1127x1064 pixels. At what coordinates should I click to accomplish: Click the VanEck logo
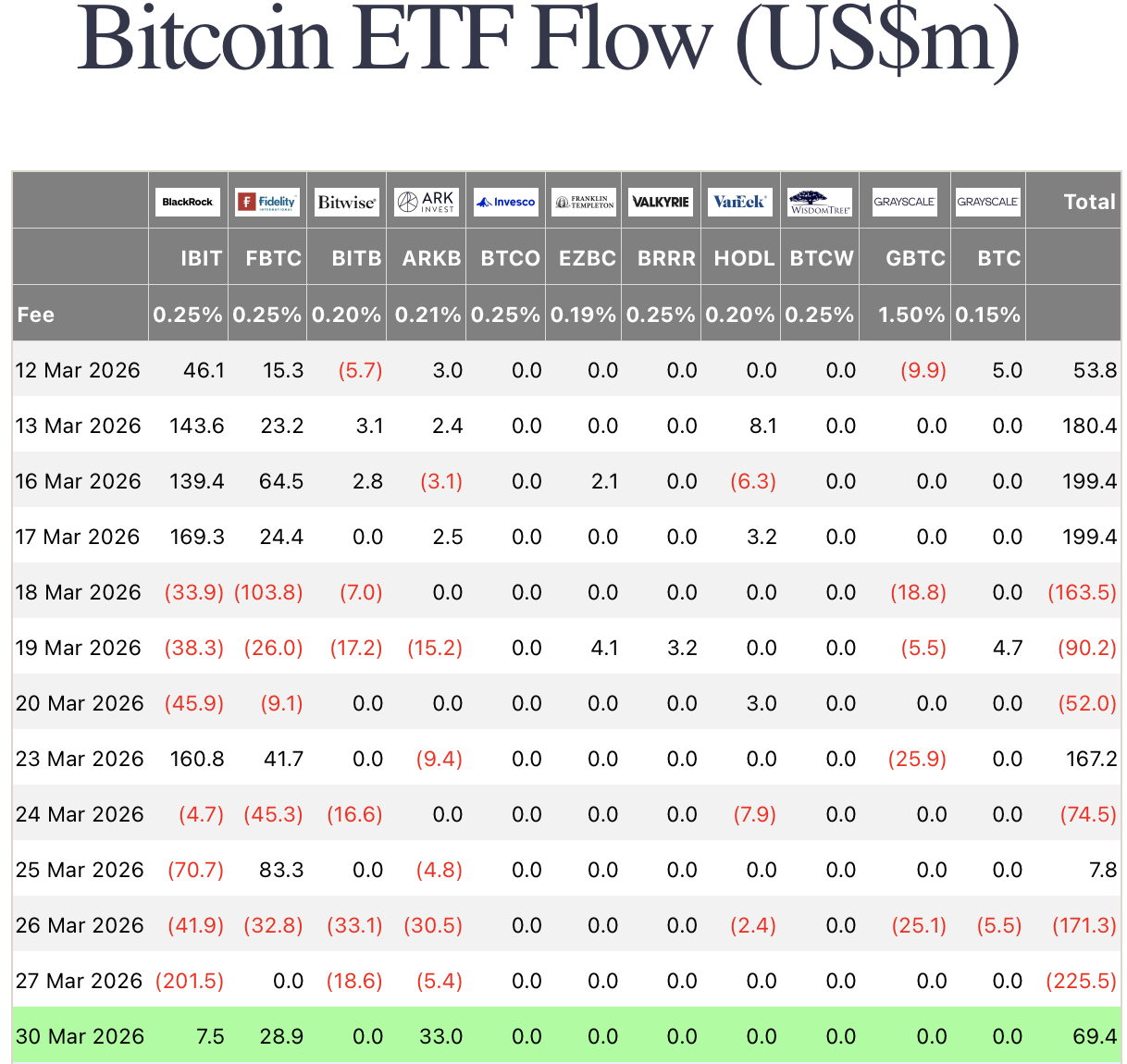(740, 202)
